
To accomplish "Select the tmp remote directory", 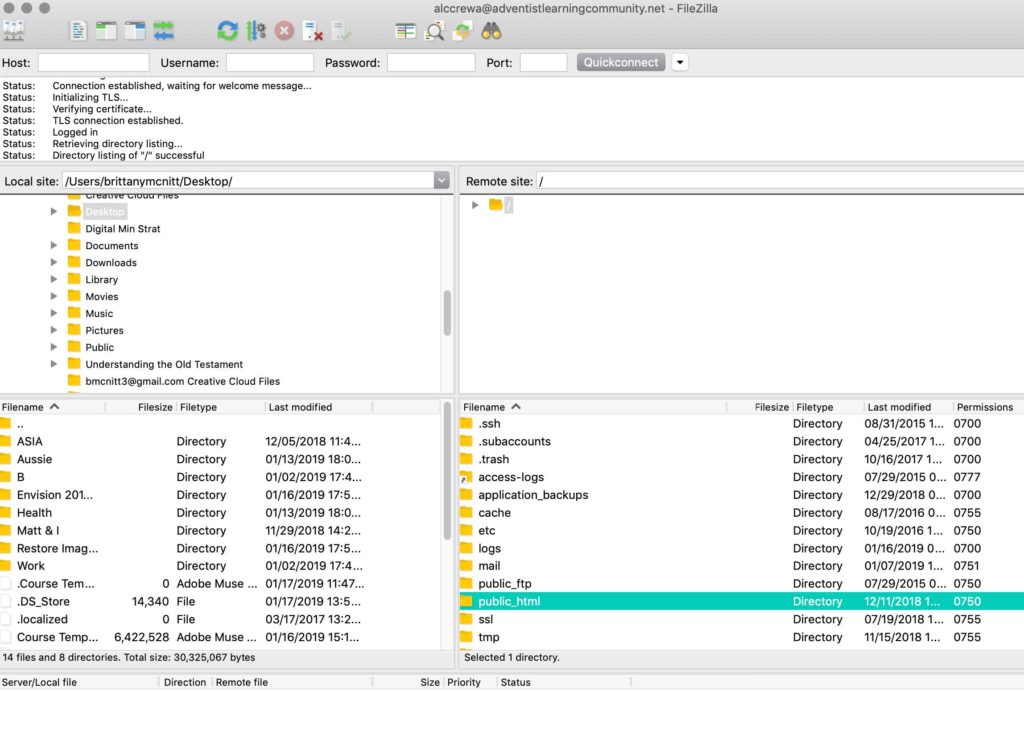I will click(488, 637).
